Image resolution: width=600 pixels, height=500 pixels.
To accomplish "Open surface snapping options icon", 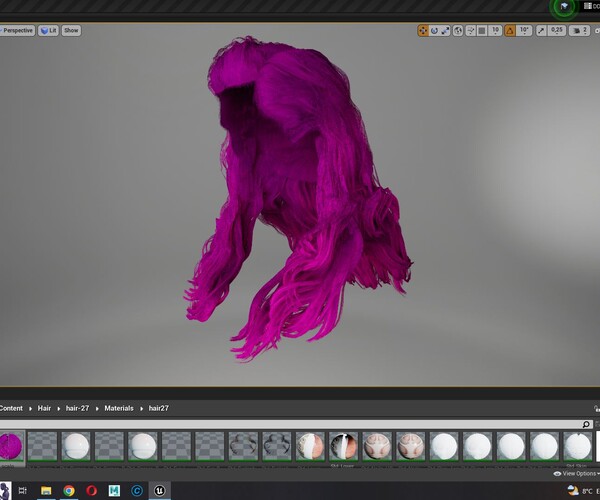I will click(x=471, y=31).
